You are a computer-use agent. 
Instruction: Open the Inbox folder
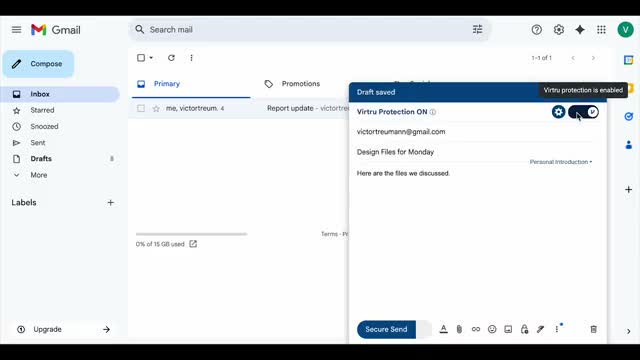pos(60,94)
